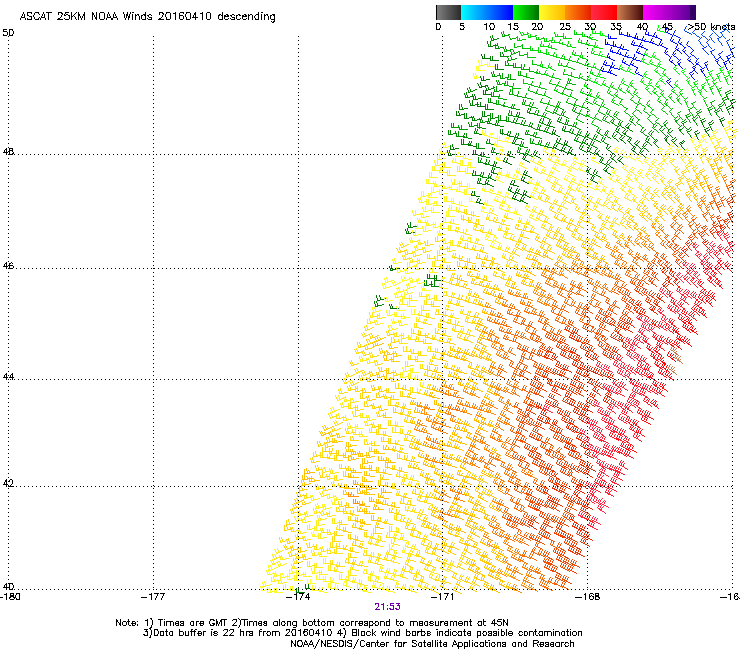Click the orange 25-30 knots legend swatch
740x650 pixels.
[578, 12]
